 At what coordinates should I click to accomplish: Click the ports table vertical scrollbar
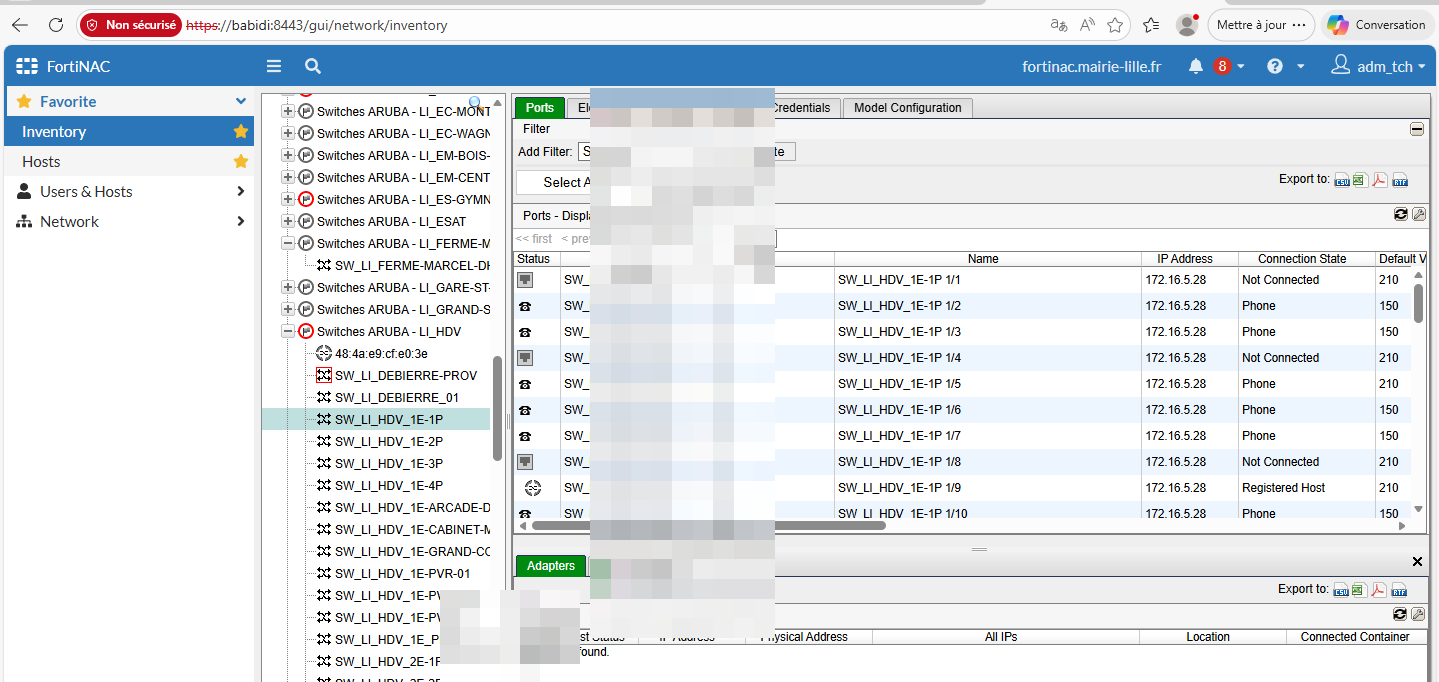1418,302
